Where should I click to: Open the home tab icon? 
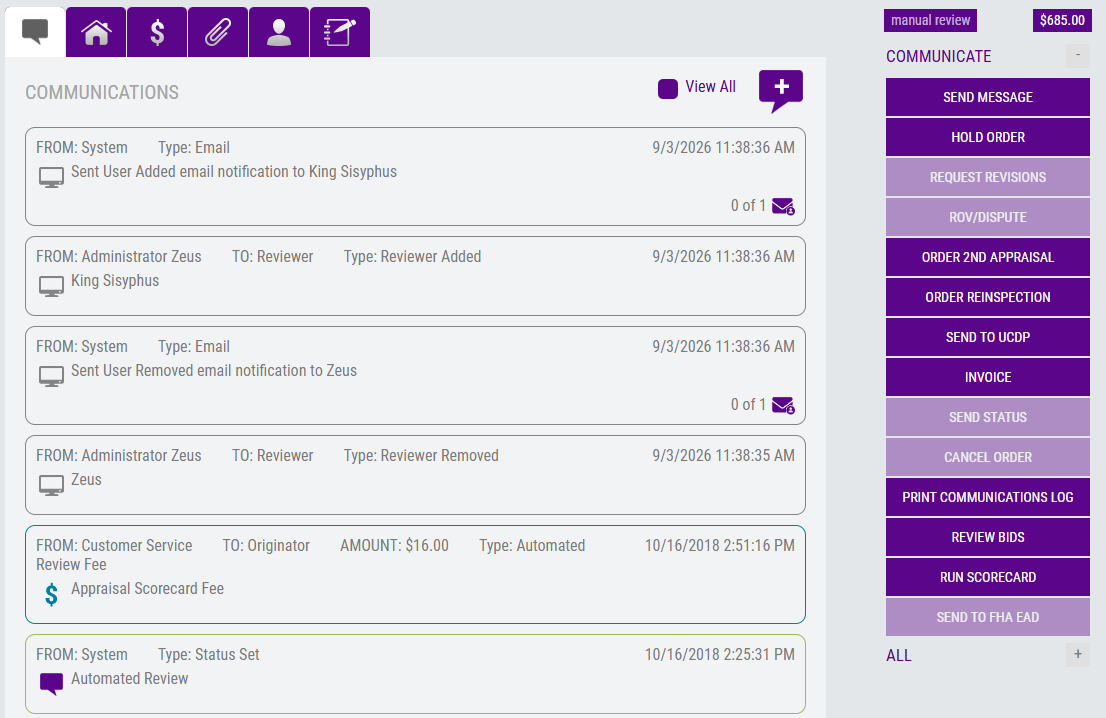pos(96,32)
